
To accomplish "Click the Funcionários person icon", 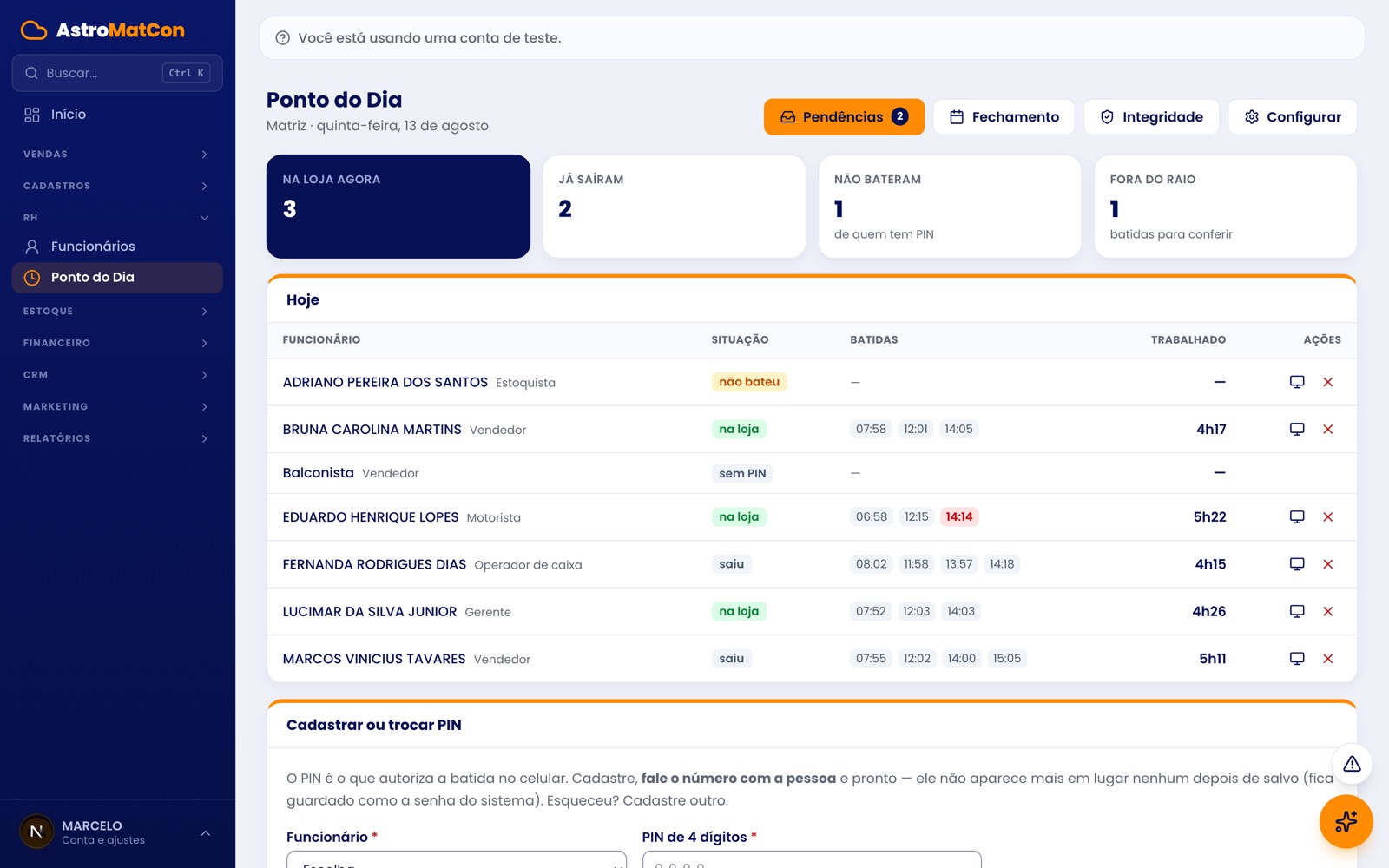I will [x=32, y=247].
